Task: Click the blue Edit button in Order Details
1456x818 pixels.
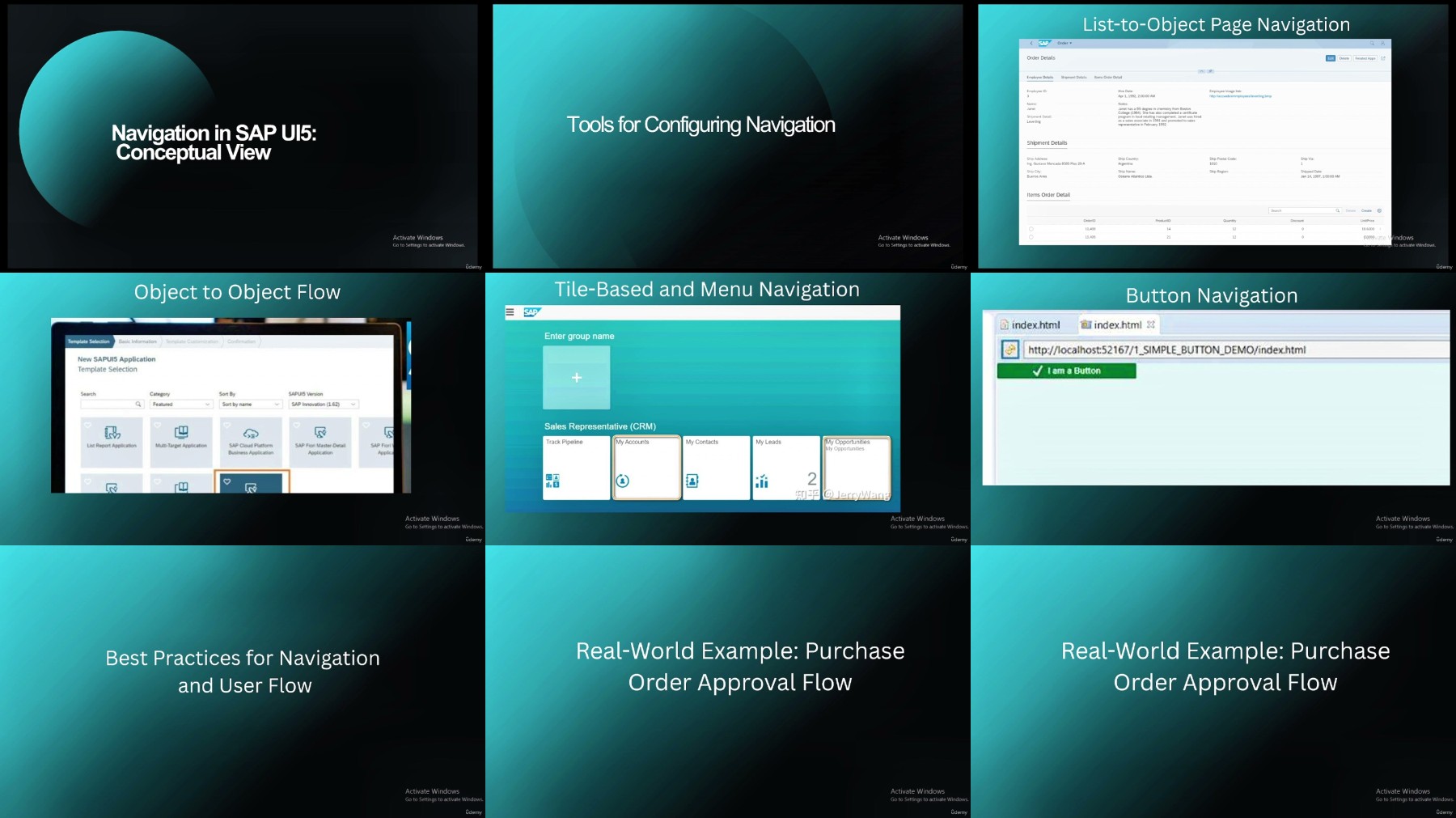Action: [x=1331, y=58]
